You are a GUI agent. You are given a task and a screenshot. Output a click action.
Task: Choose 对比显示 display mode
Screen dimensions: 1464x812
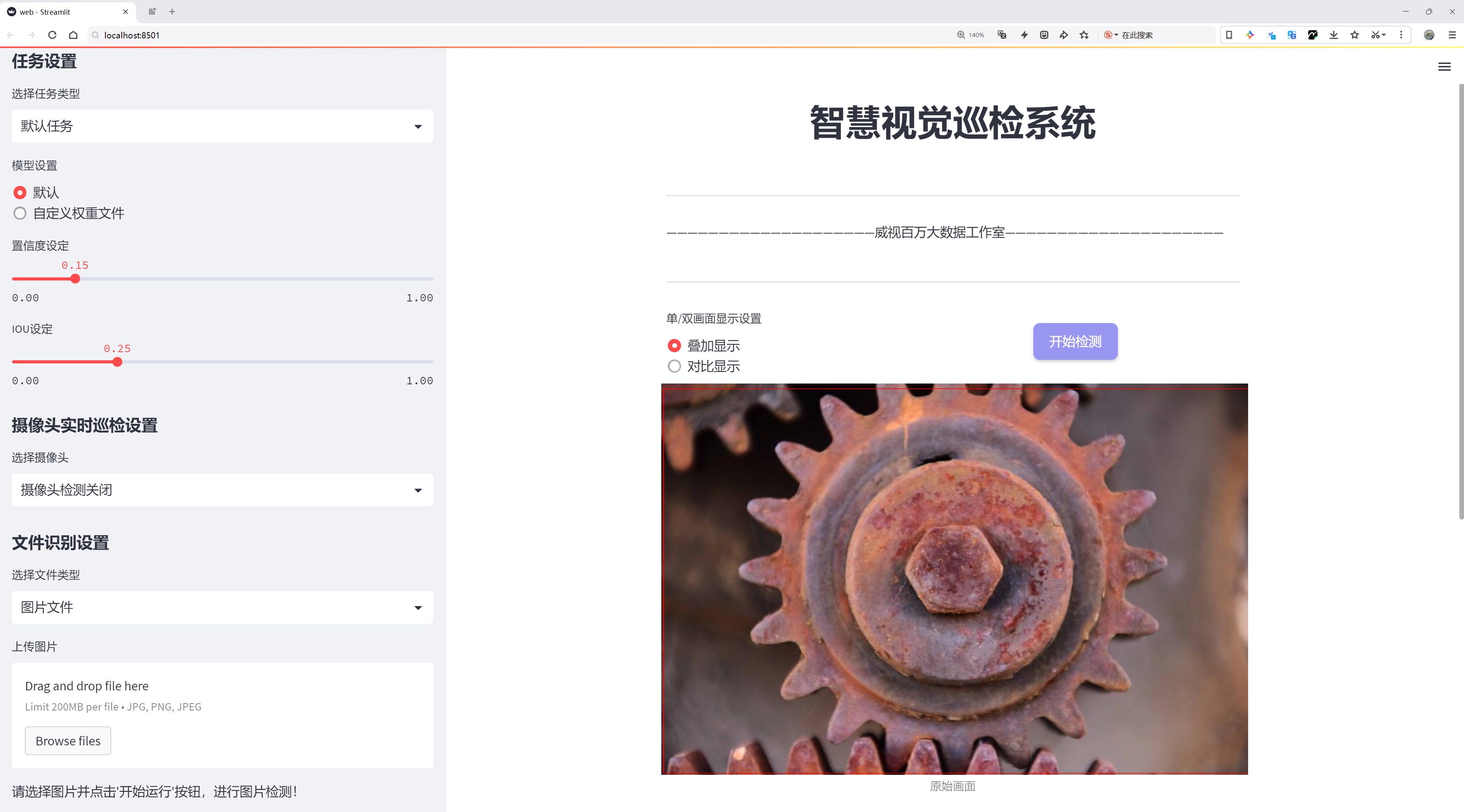[674, 366]
